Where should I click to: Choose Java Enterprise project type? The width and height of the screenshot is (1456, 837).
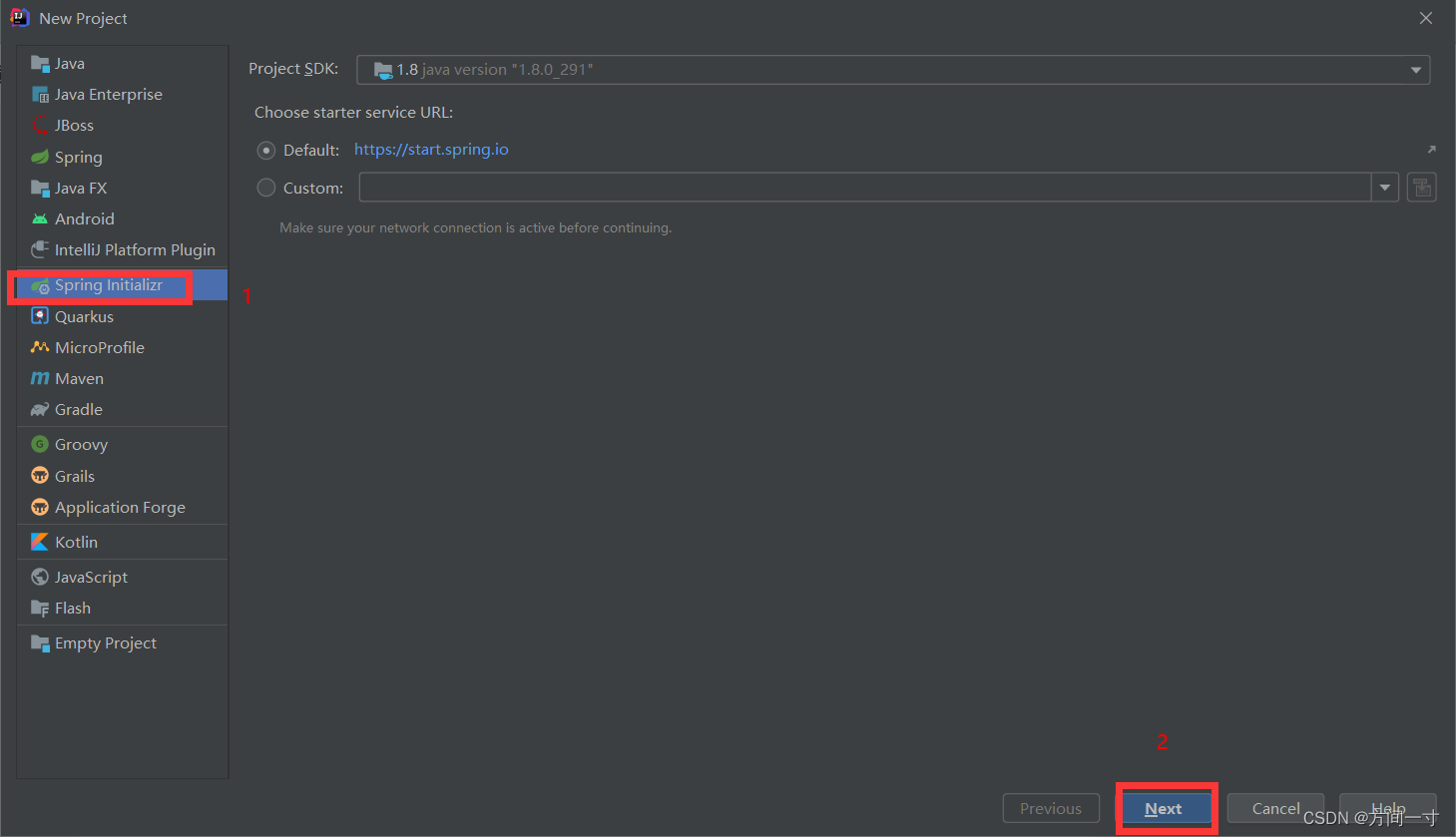109,95
